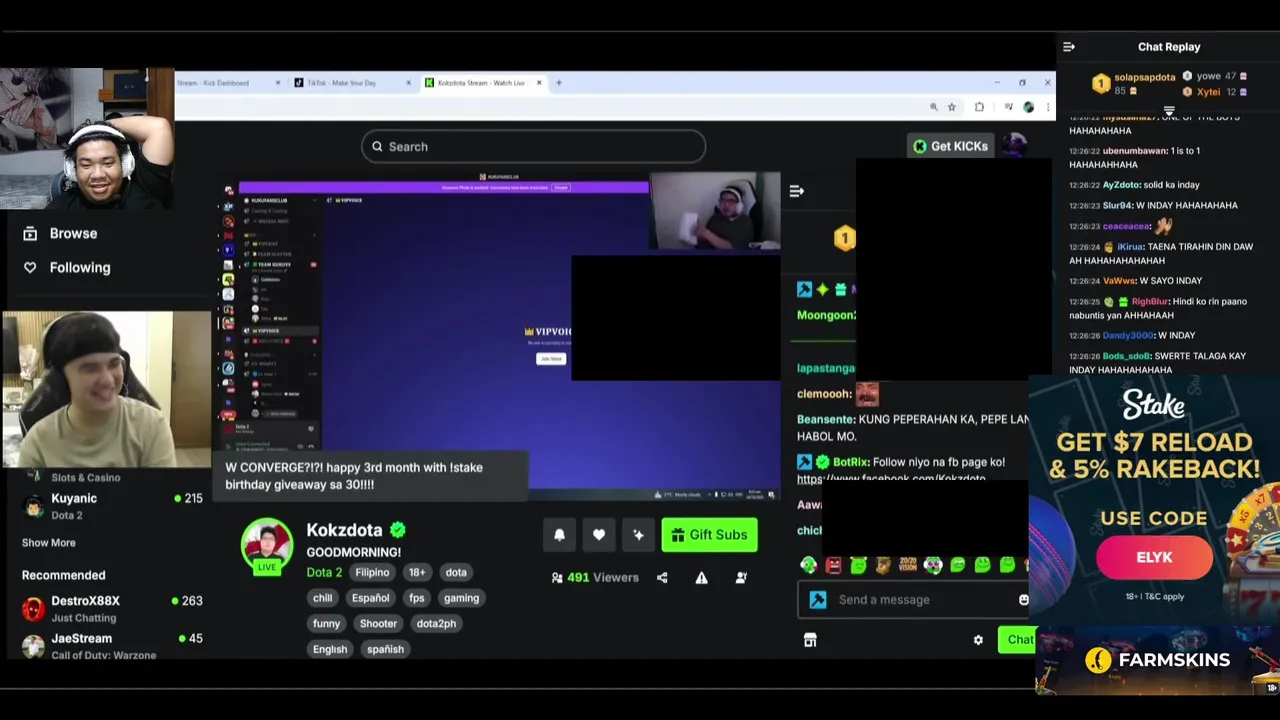
Task: Insert the green emote with purple glasses
Action: click(933, 565)
